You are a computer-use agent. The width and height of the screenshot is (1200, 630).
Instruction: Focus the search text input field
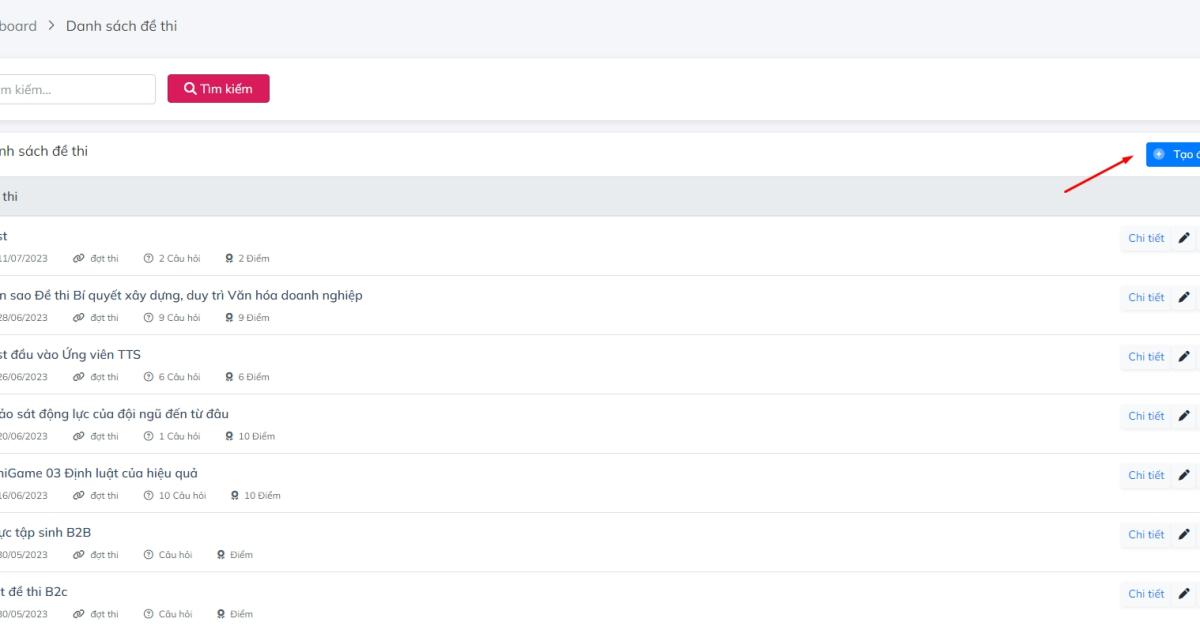pyautogui.click(x=76, y=89)
